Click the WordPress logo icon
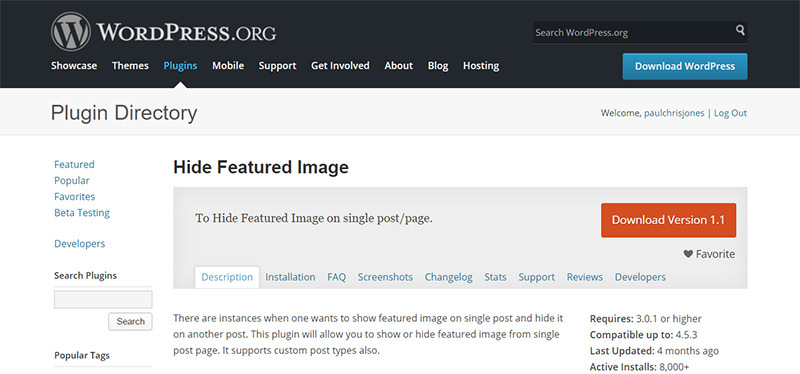The width and height of the screenshot is (800, 374). click(x=71, y=32)
